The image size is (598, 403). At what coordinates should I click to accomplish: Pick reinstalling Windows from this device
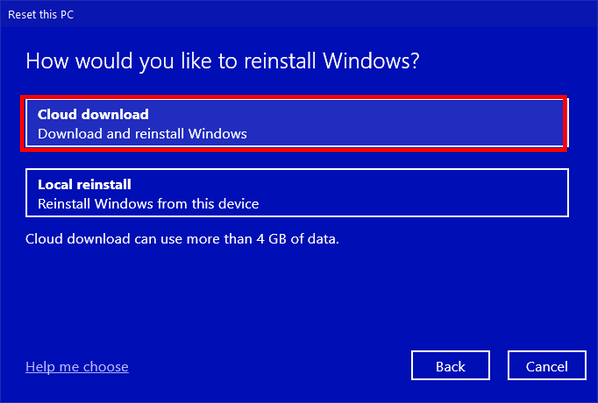(297, 193)
